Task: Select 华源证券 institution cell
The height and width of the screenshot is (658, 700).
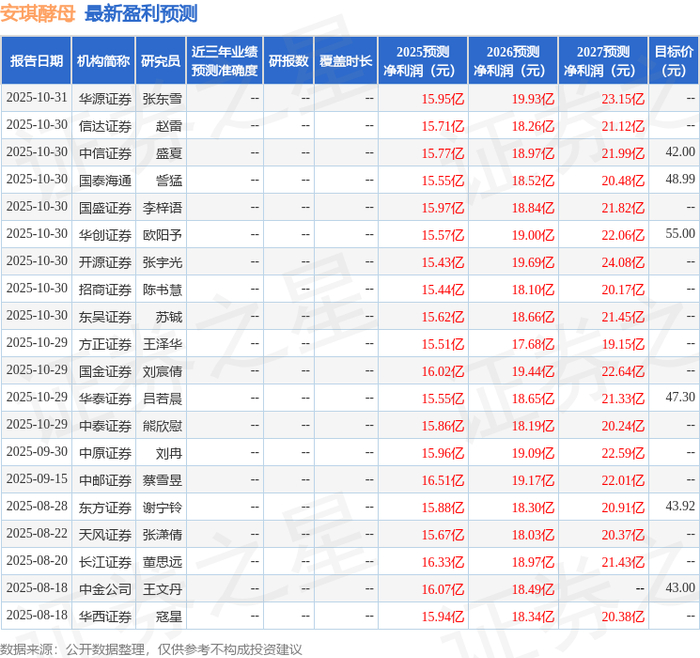Action: [x=105, y=99]
